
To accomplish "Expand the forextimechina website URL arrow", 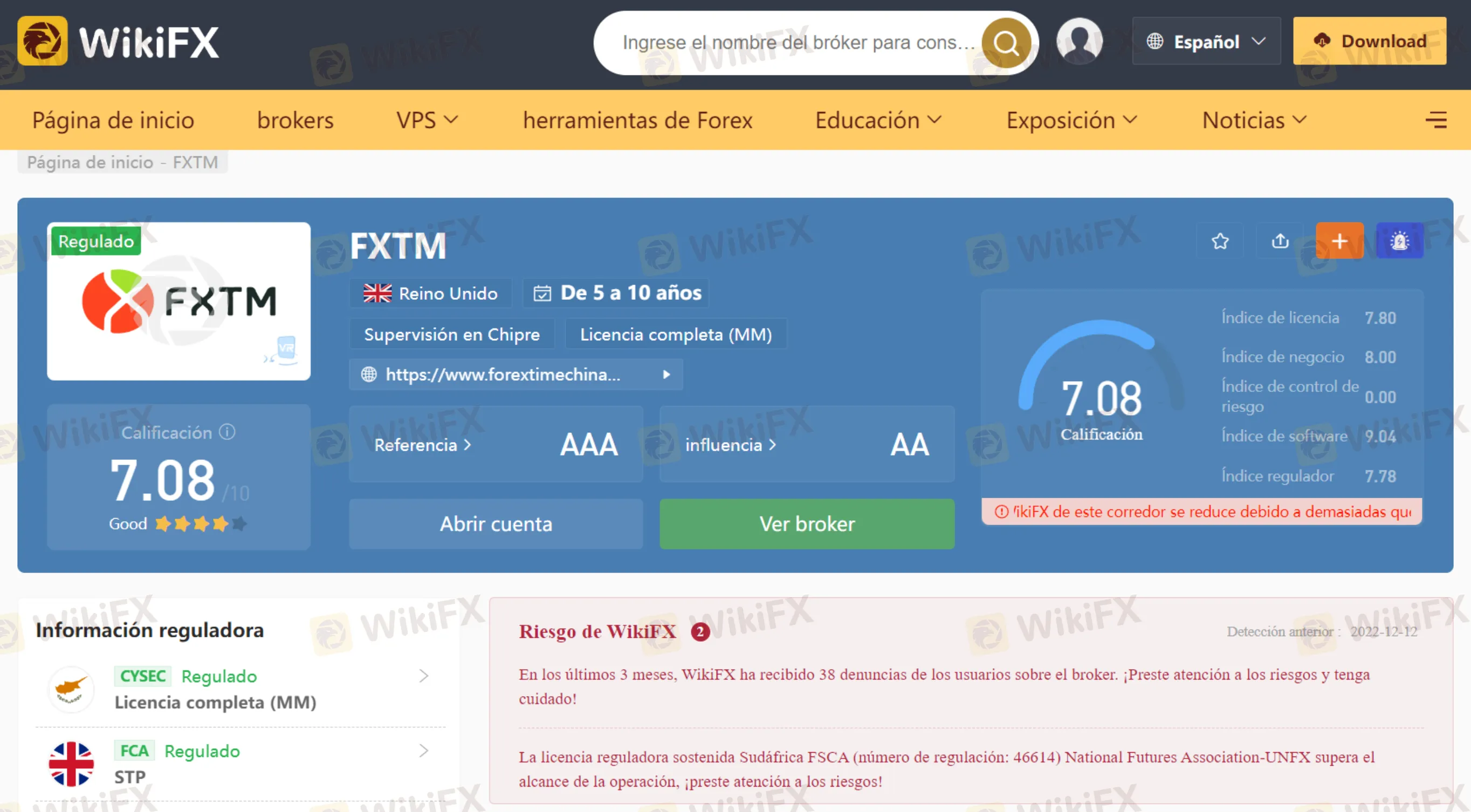I will click(666, 375).
